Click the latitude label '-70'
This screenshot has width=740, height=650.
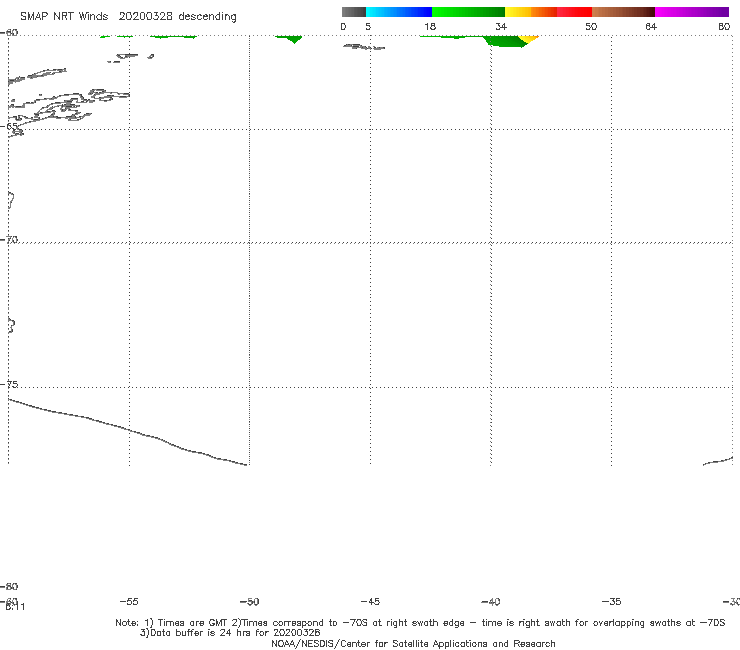pyautogui.click(x=9, y=240)
